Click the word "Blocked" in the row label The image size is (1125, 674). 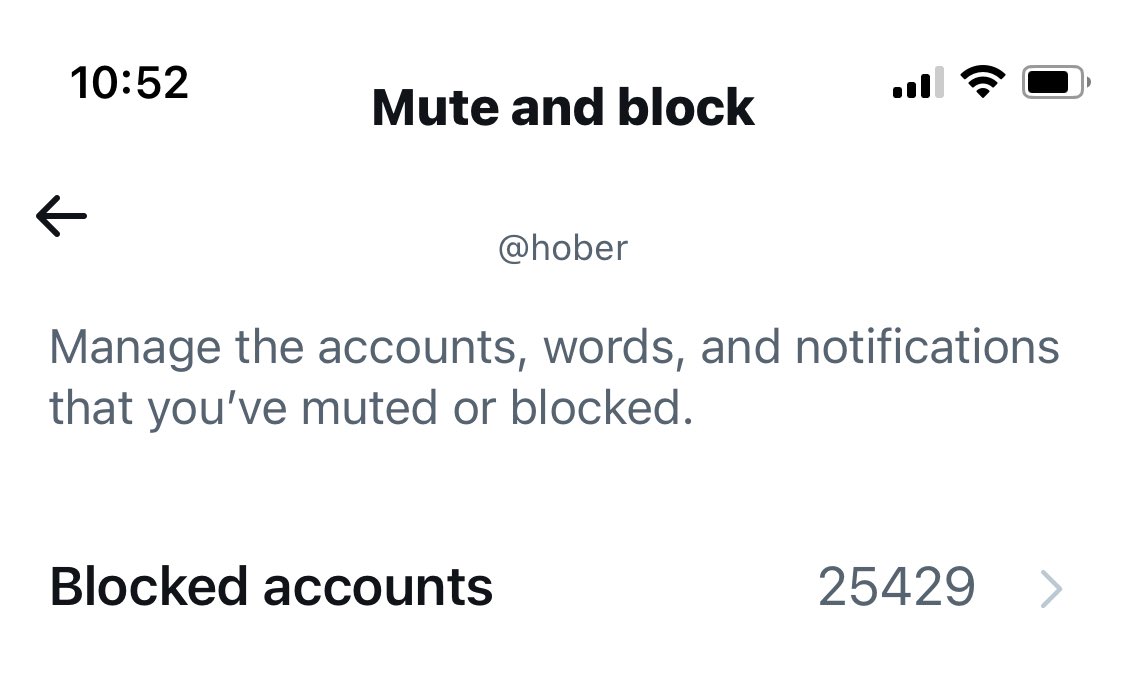[149, 587]
